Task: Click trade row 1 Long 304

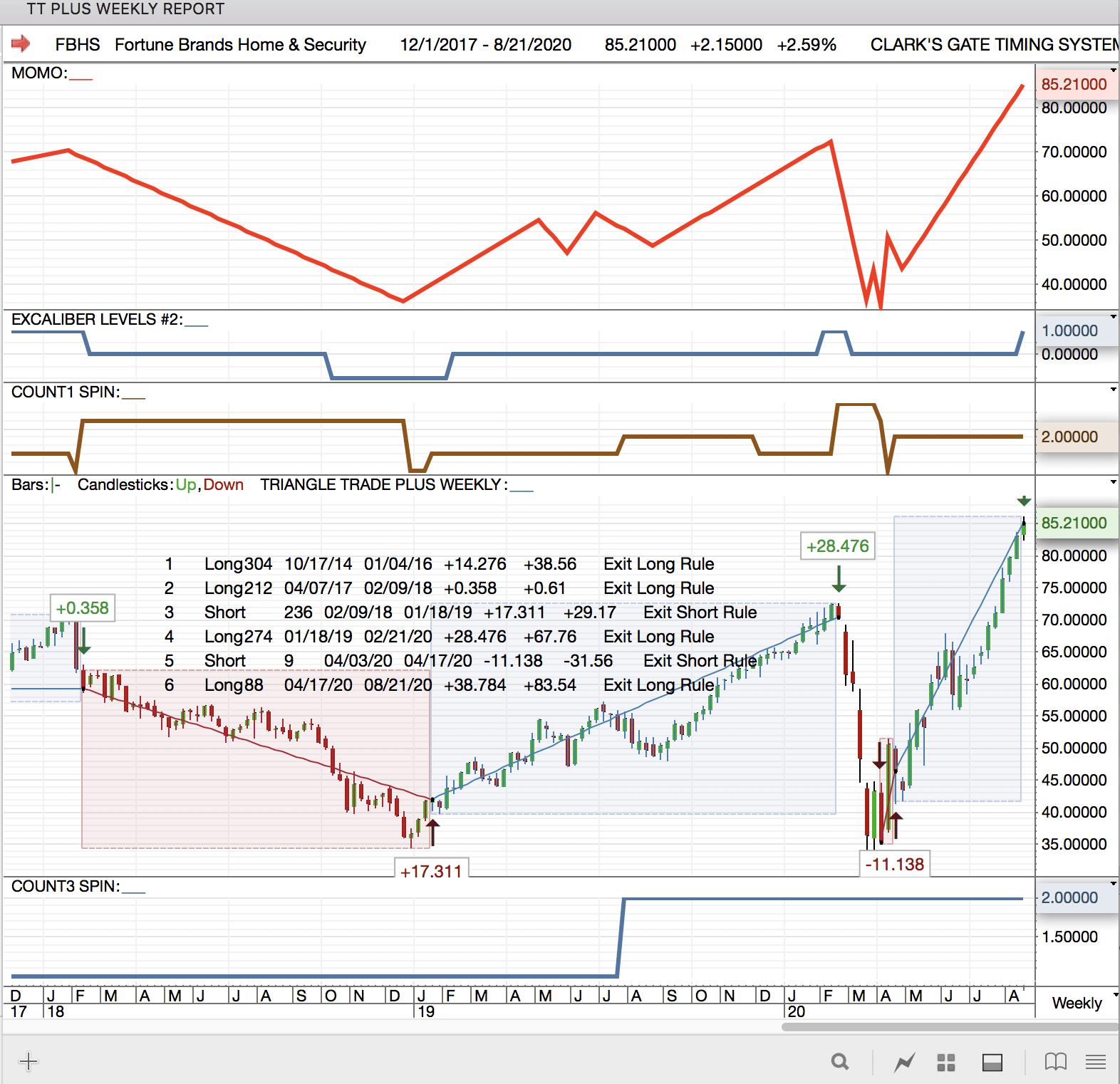Action: pos(440,564)
